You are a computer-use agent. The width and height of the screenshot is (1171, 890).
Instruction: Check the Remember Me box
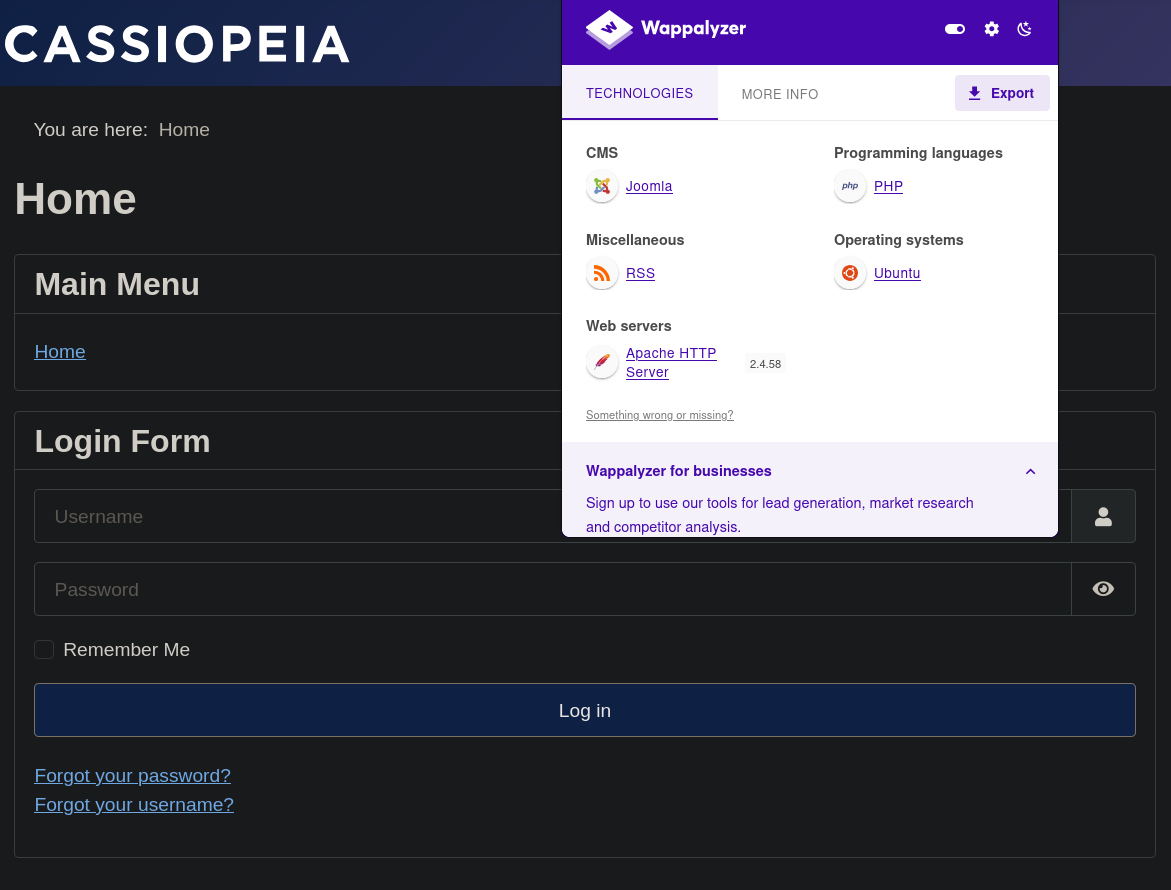tap(44, 650)
